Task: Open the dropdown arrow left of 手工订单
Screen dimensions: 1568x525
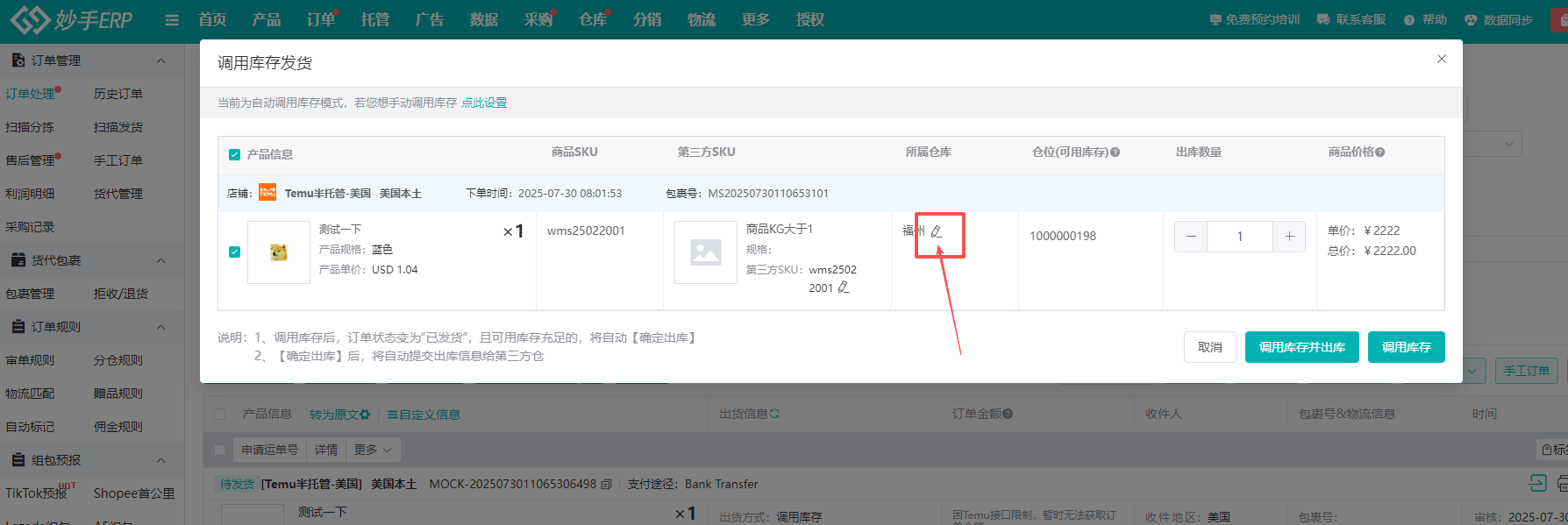Action: [1472, 371]
